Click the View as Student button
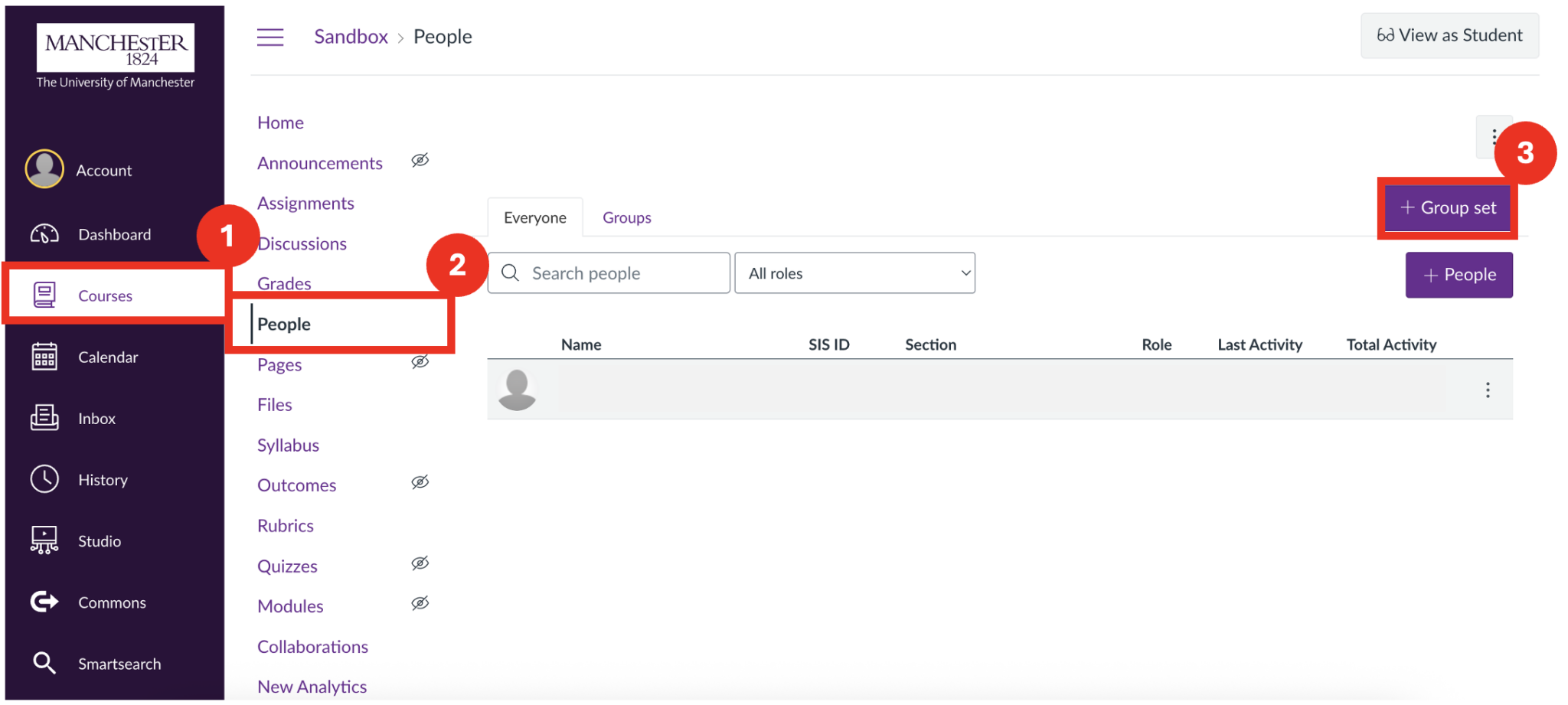 coord(1449,35)
